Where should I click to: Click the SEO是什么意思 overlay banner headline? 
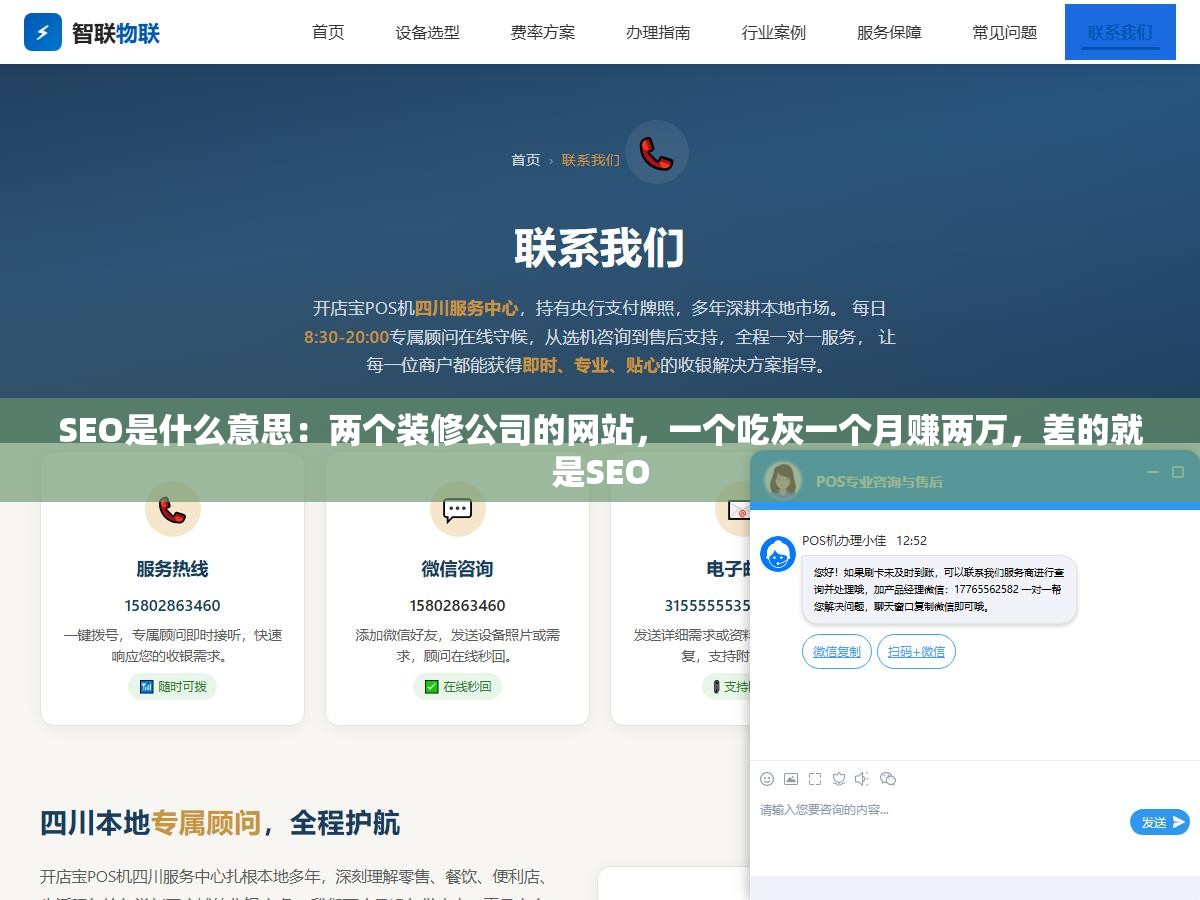pyautogui.click(x=600, y=451)
